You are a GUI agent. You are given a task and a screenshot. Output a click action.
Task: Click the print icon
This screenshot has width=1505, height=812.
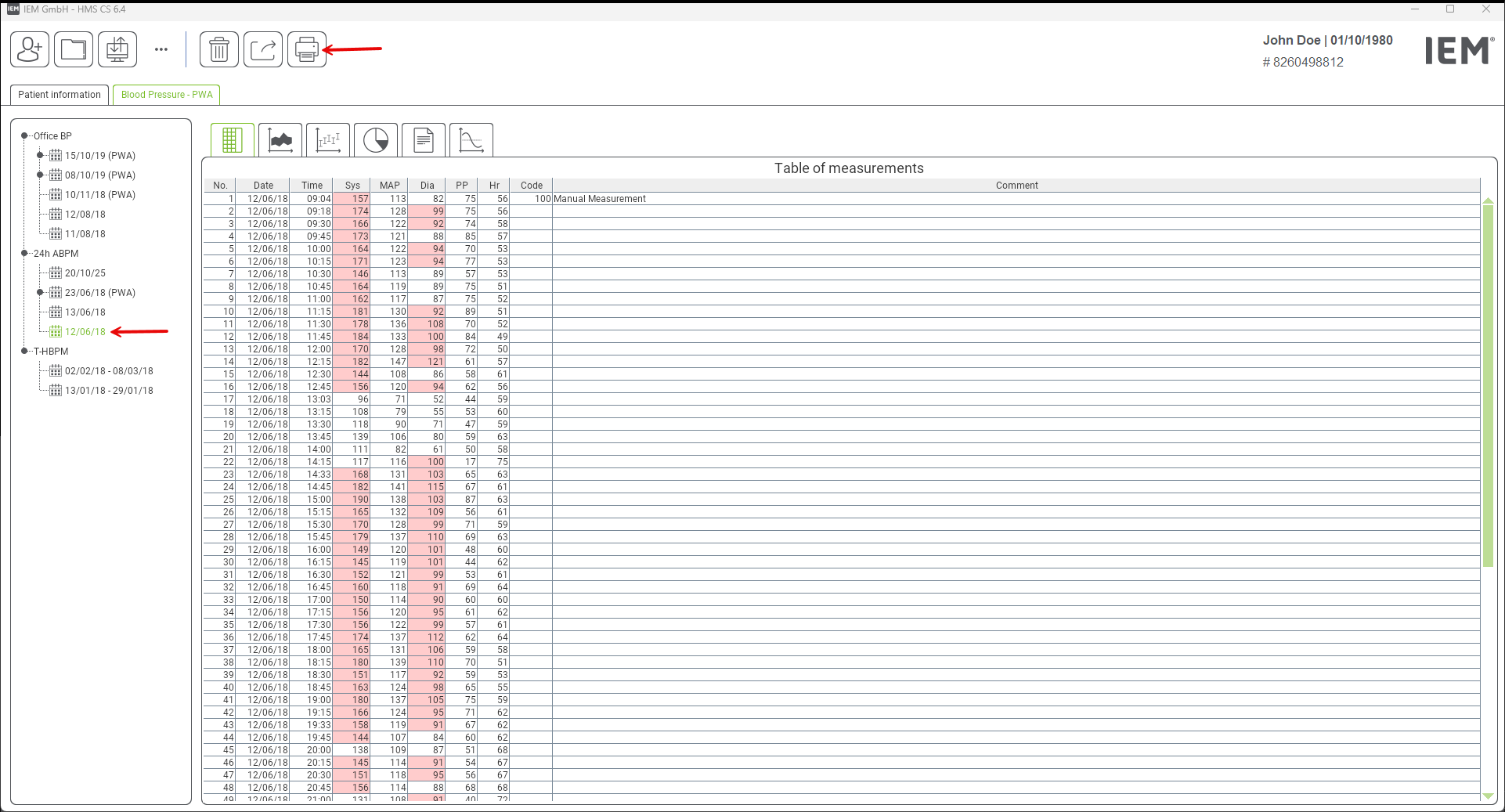(307, 50)
